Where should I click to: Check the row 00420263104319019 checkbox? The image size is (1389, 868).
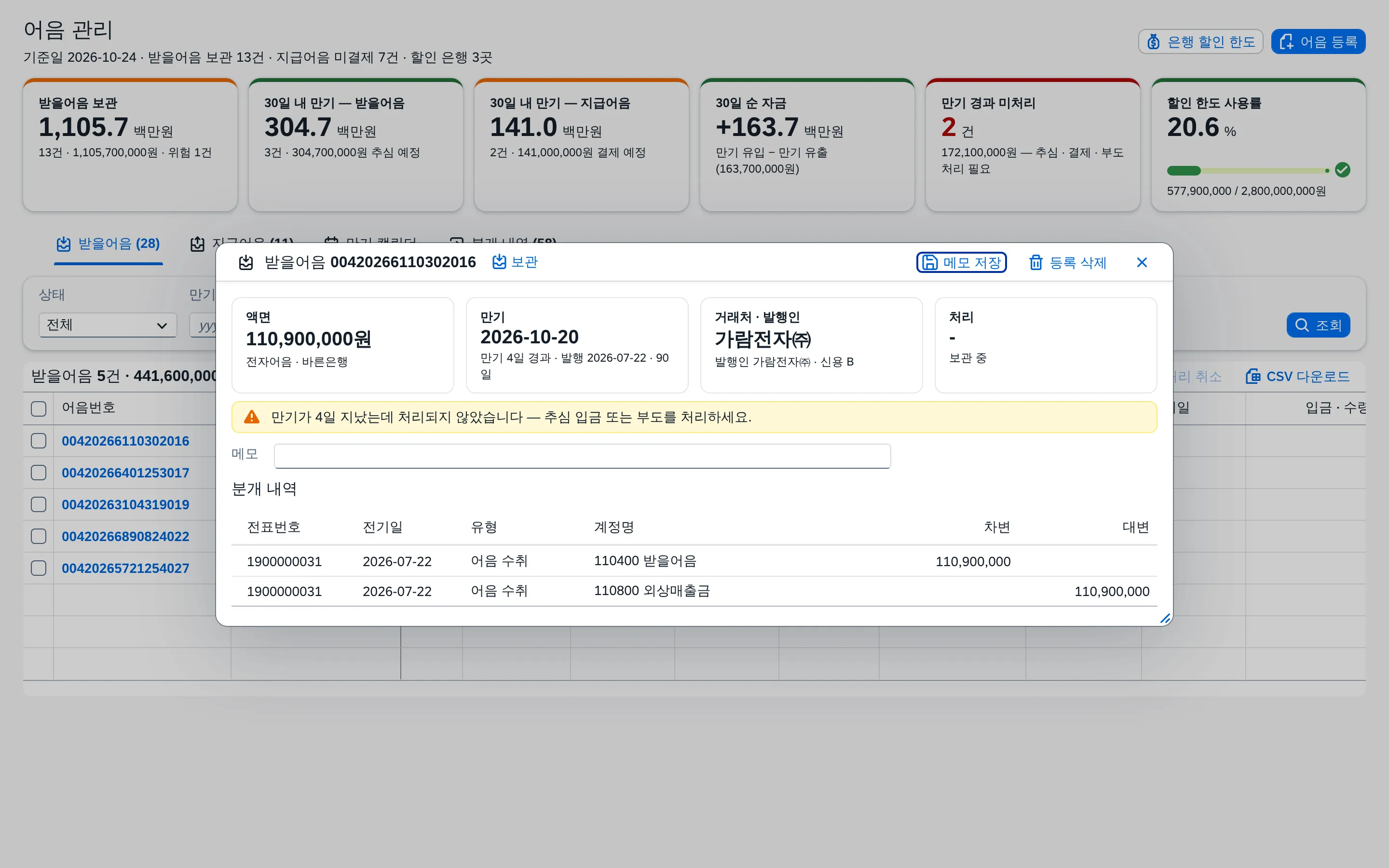39,504
